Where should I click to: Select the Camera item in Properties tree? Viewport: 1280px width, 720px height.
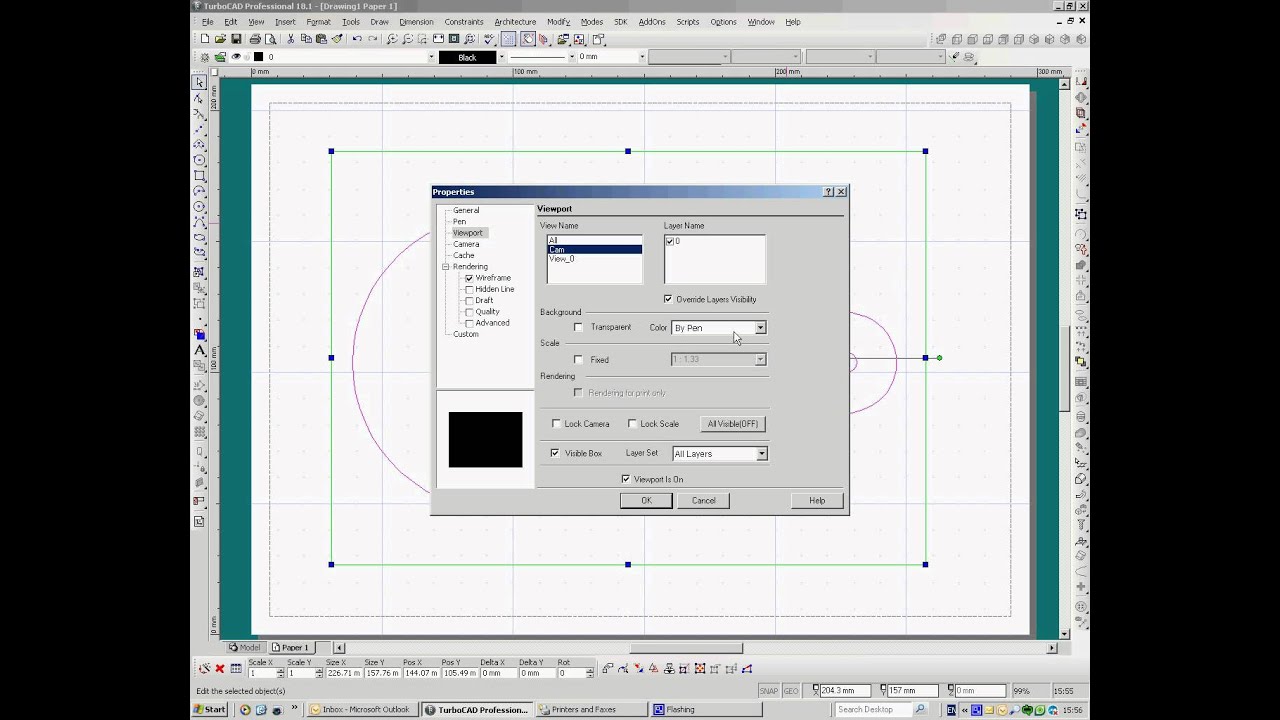coord(466,244)
